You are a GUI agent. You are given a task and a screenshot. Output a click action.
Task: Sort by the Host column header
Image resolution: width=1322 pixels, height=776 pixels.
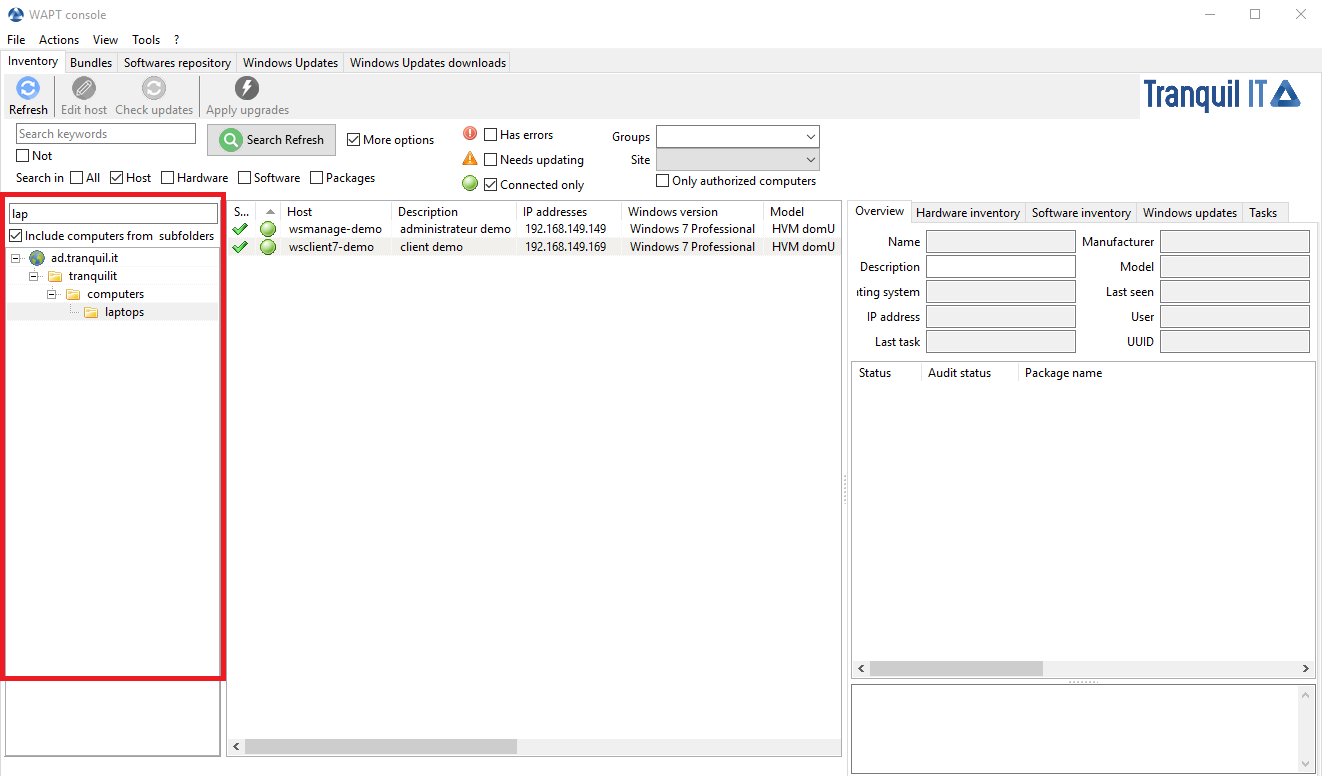[335, 212]
